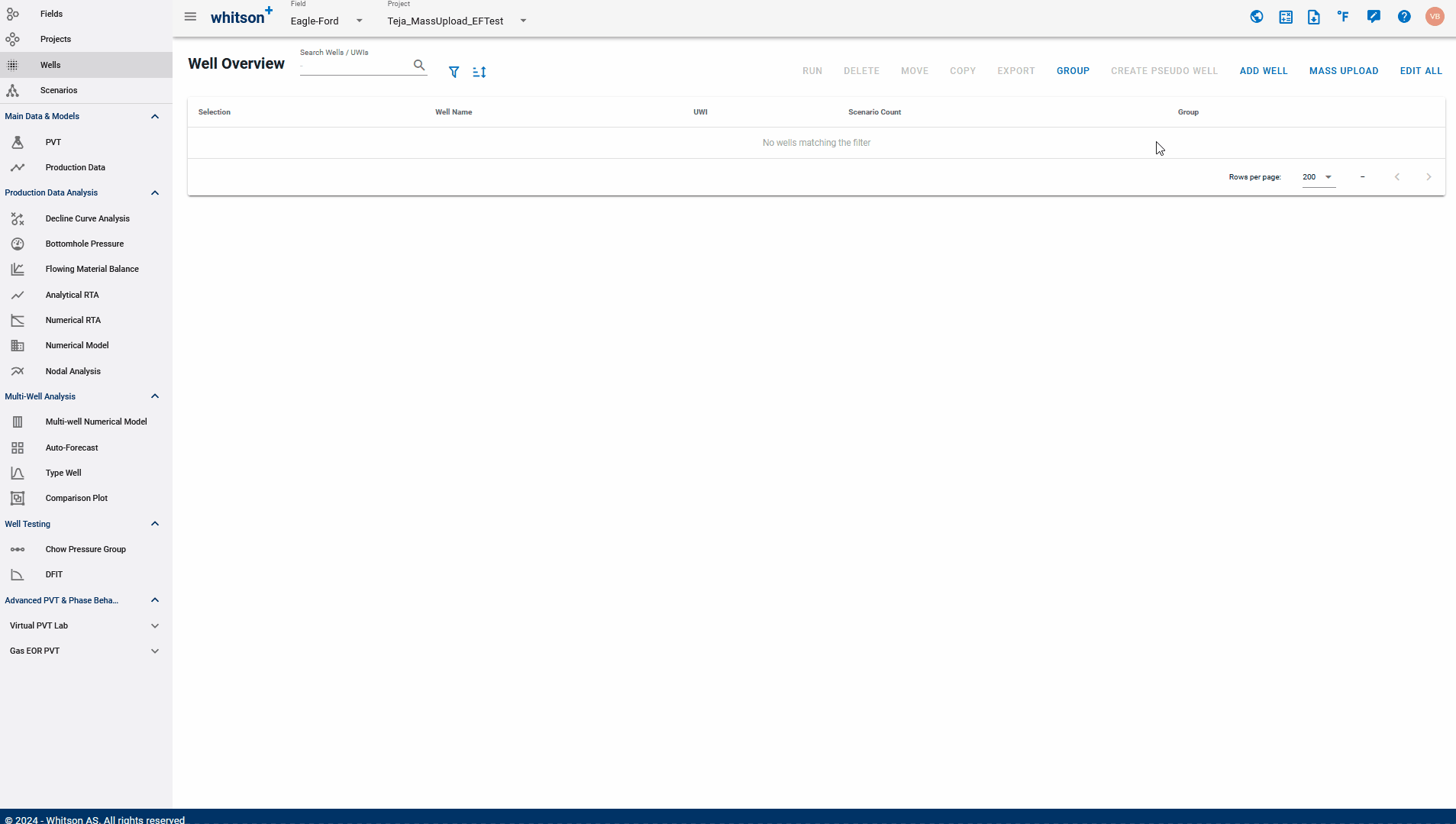1456x824 pixels.
Task: Open the globe map icon
Action: click(1257, 17)
